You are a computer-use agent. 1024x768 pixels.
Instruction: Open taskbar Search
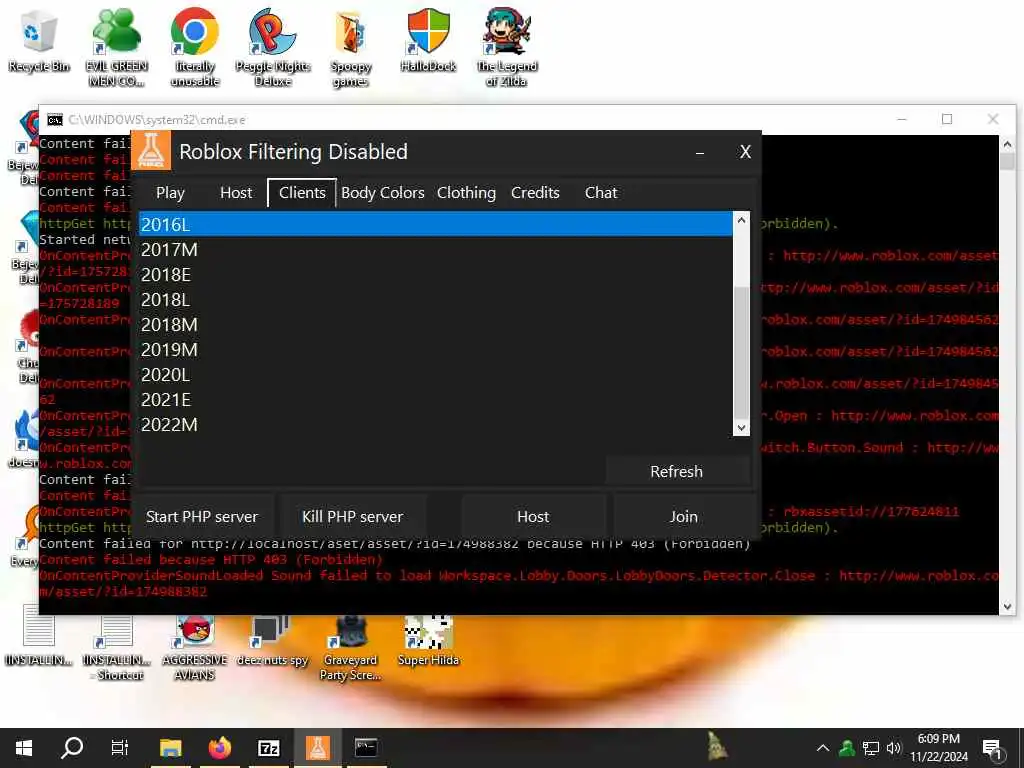coord(72,748)
